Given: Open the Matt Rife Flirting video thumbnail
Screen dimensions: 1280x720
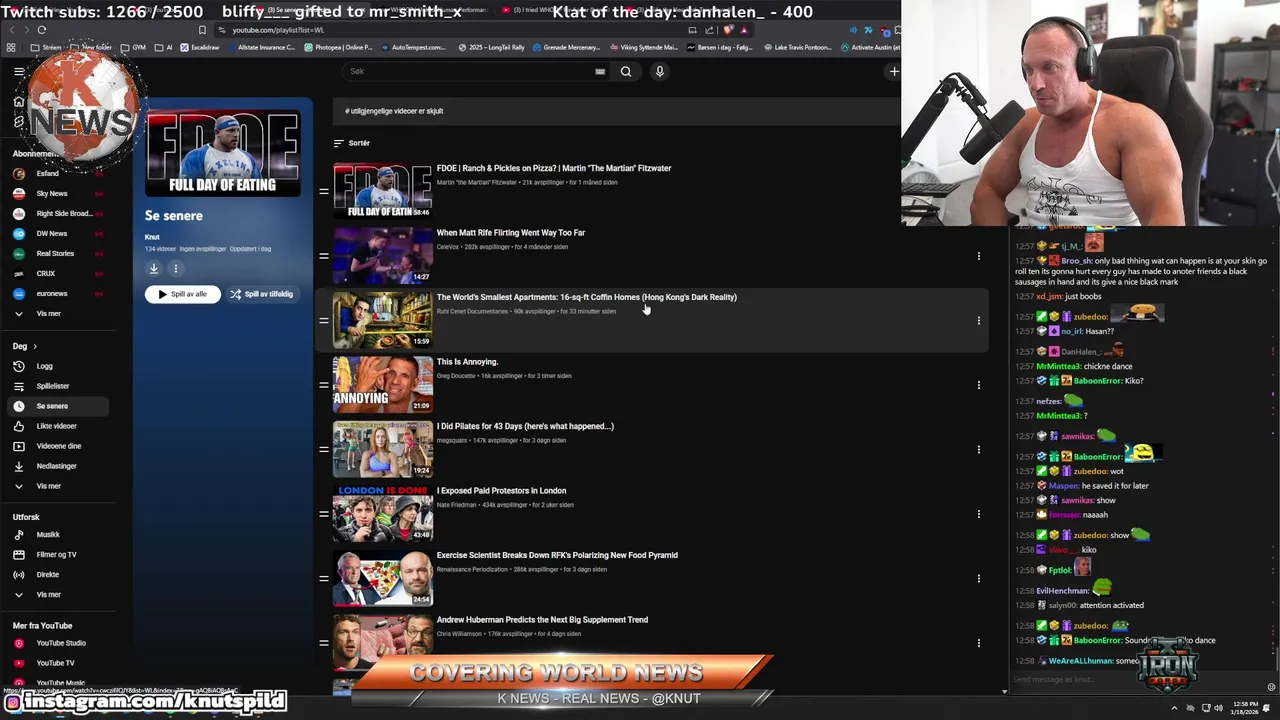Looking at the screenshot, I should tap(383, 255).
